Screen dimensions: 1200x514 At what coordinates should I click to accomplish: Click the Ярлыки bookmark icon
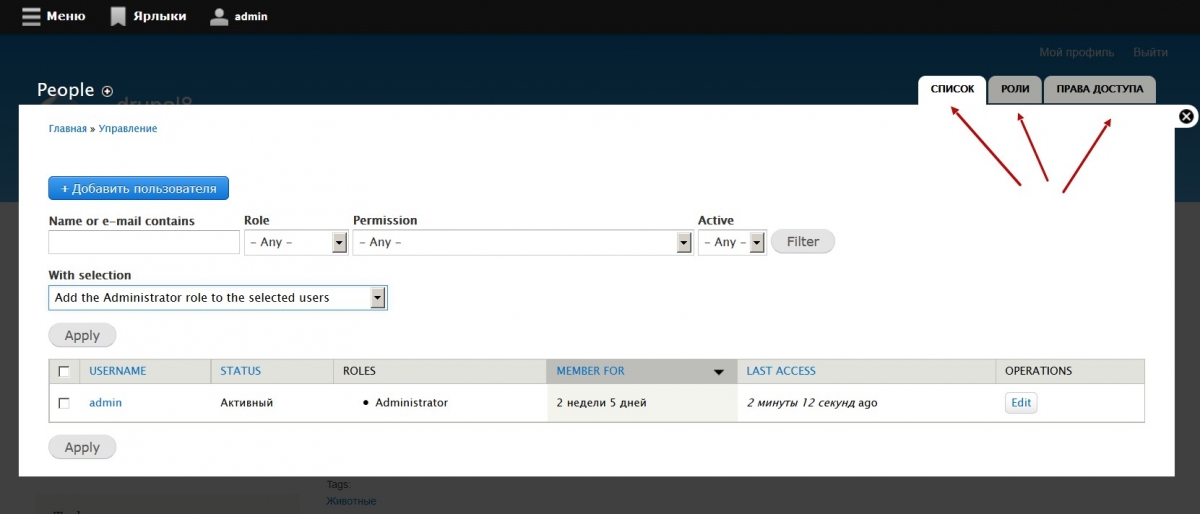click(118, 16)
